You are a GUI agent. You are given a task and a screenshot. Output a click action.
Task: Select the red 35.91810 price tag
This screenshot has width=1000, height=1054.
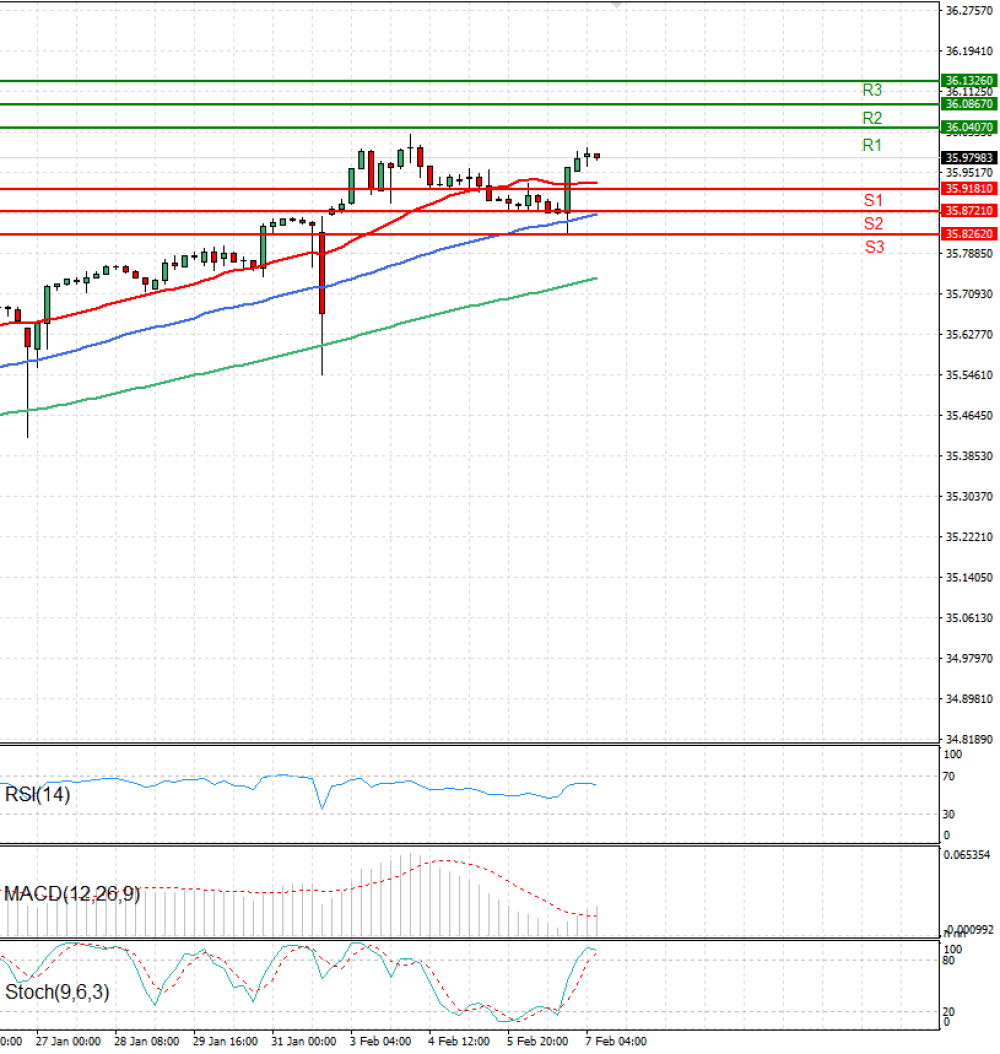[x=969, y=189]
